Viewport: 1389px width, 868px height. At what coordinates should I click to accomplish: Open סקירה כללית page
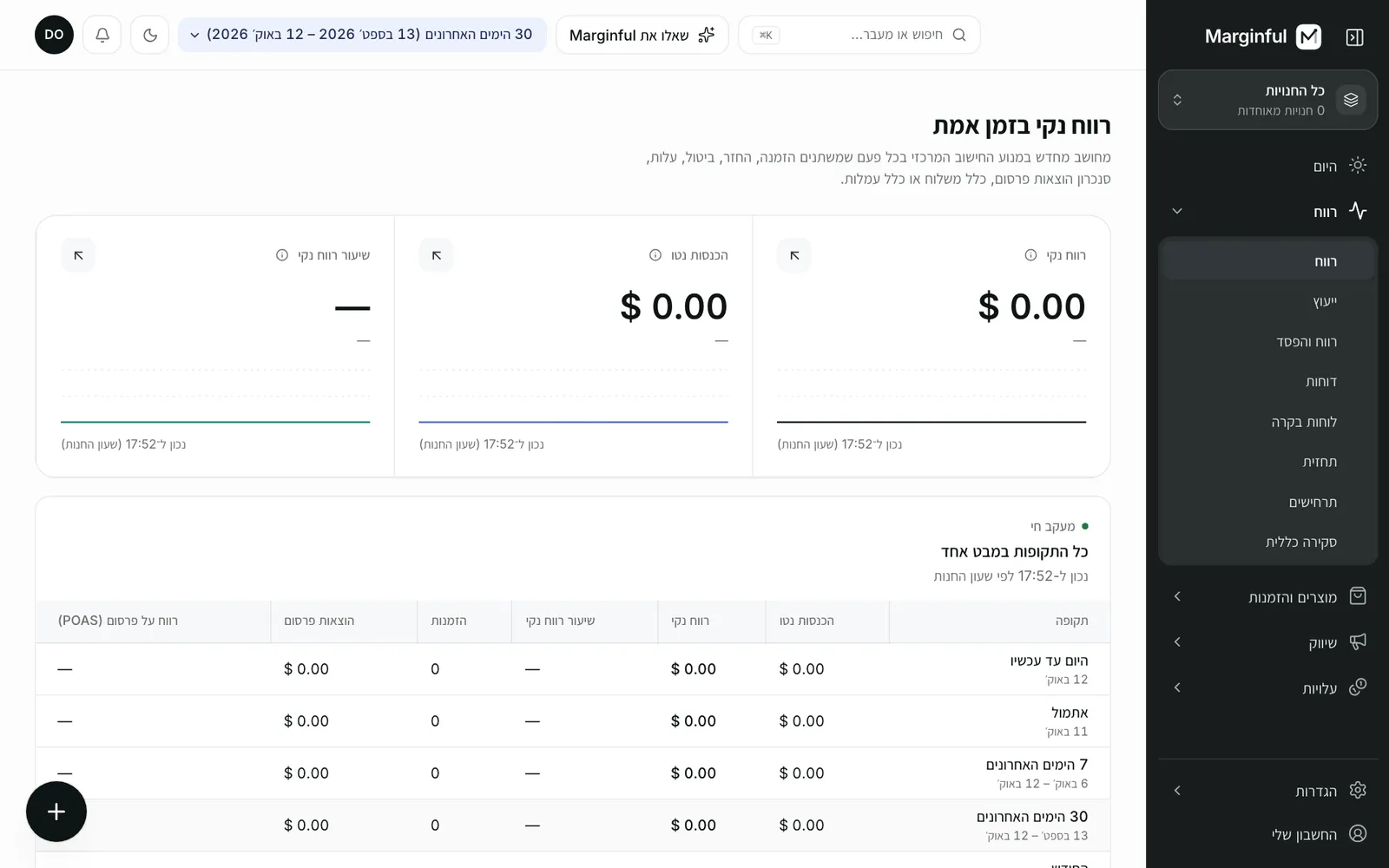1268,542
